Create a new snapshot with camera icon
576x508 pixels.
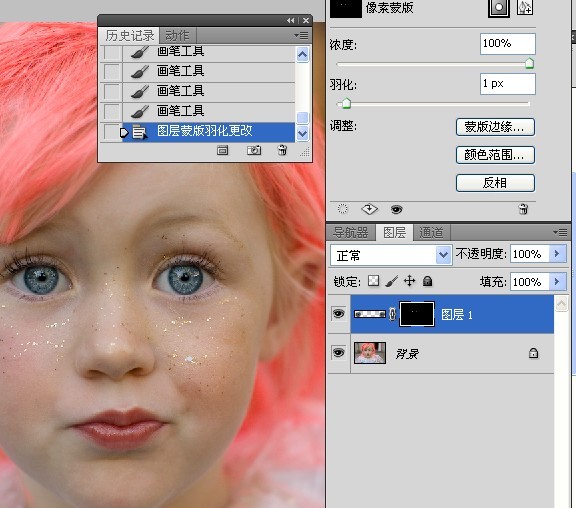point(254,150)
